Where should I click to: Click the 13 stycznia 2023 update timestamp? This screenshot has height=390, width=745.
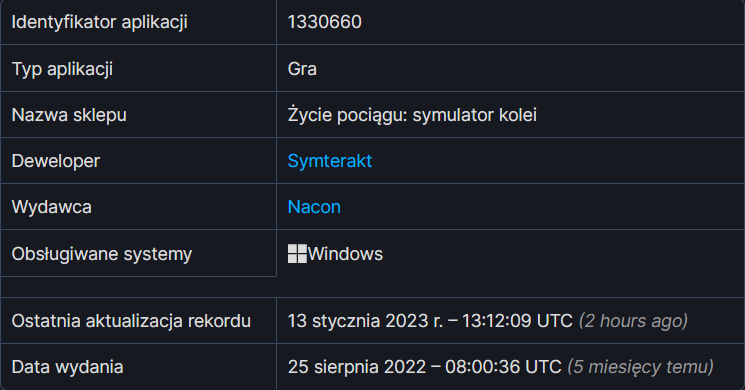(430, 321)
